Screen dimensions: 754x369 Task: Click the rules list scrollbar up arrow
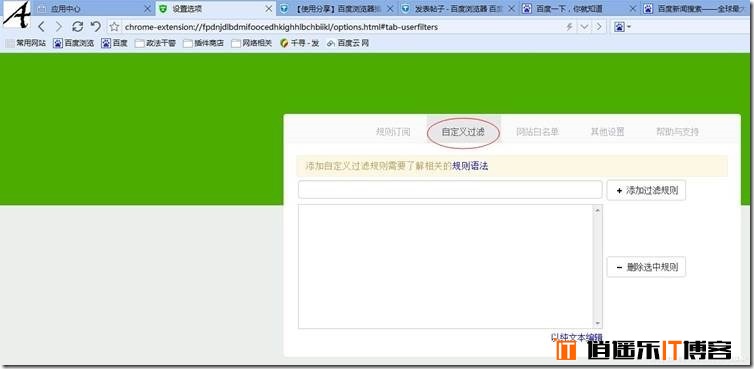tap(598, 210)
